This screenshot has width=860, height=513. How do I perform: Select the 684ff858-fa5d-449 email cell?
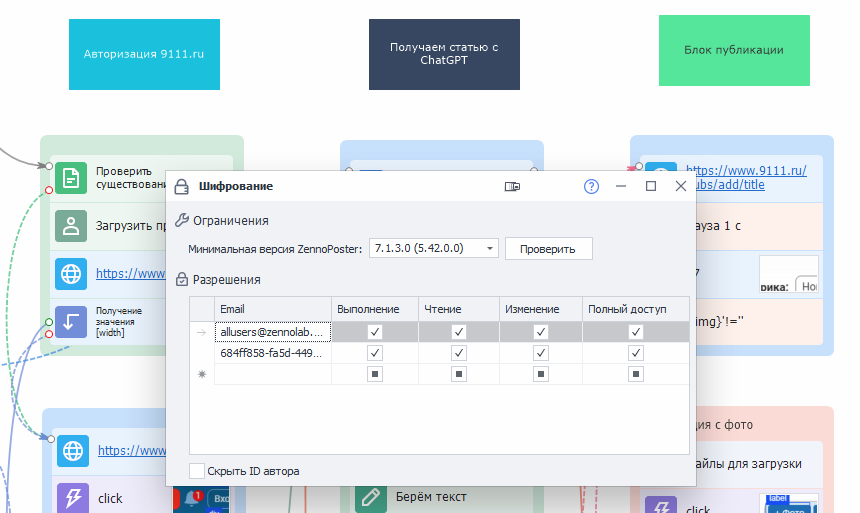273,353
